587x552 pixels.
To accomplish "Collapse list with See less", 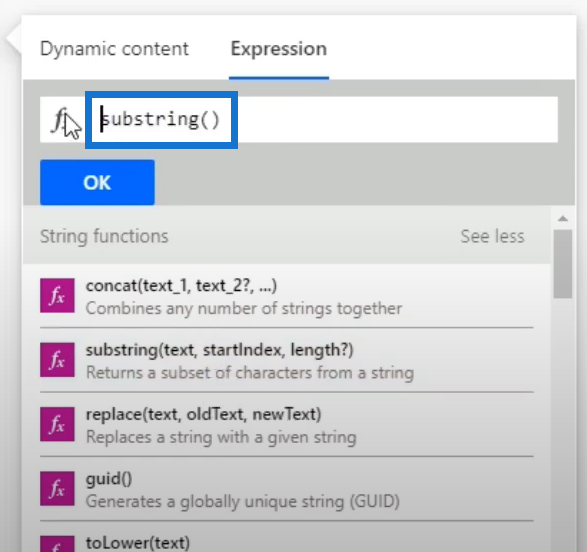I will tap(492, 237).
